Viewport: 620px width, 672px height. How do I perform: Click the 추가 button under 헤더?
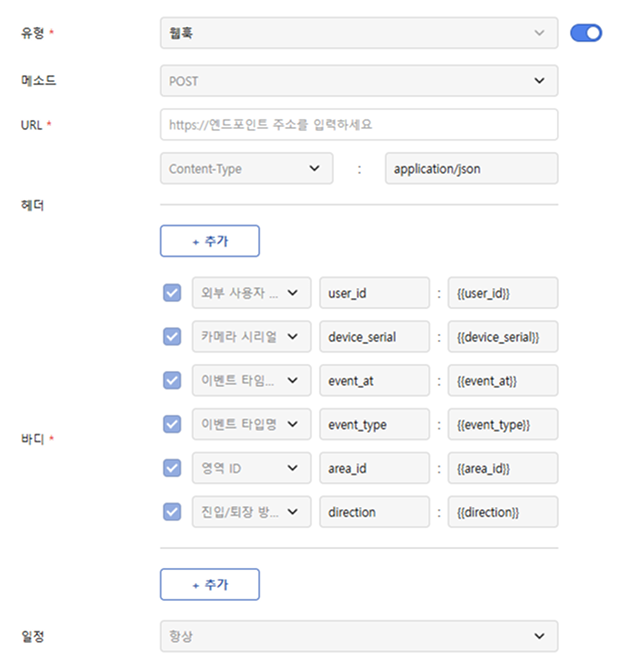click(x=209, y=241)
